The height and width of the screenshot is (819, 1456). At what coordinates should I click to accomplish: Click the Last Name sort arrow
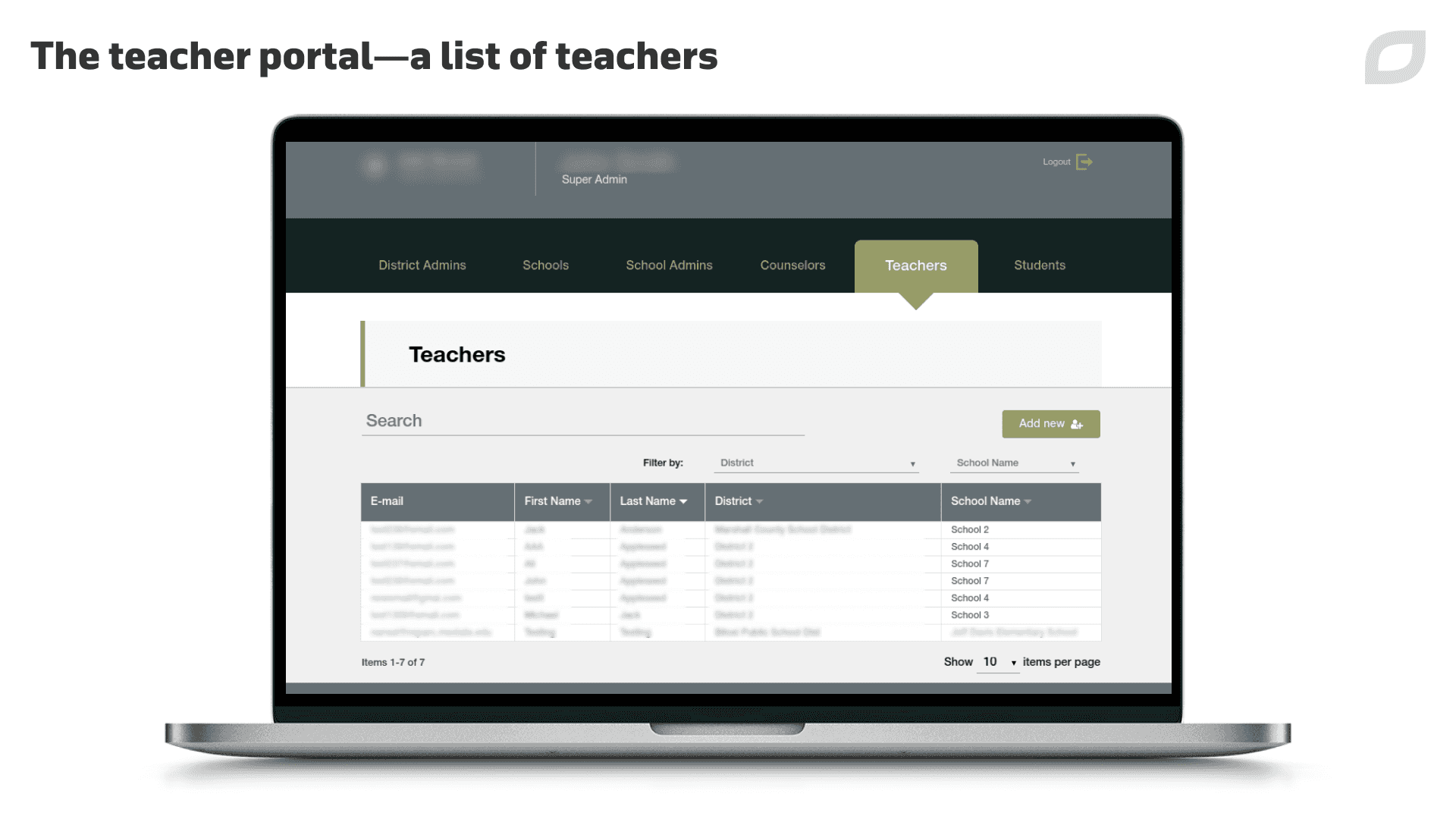coord(684,501)
